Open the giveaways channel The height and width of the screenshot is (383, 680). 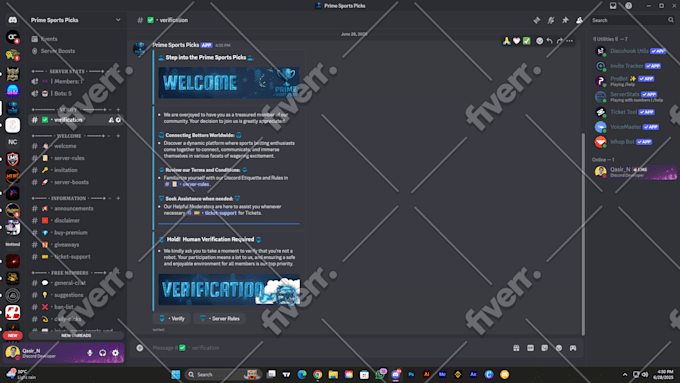(76, 245)
